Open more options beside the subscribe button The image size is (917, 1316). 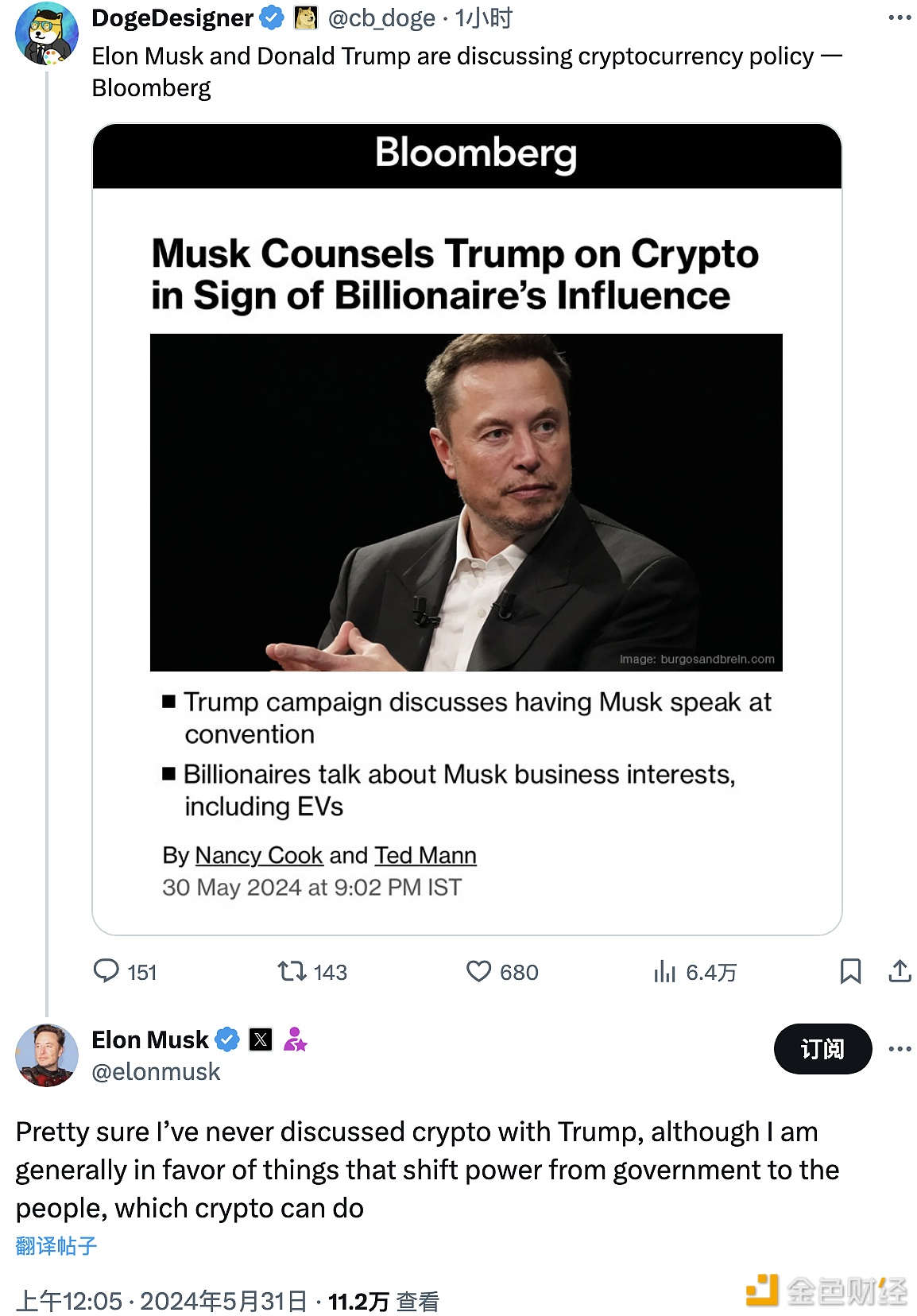coord(900,1049)
